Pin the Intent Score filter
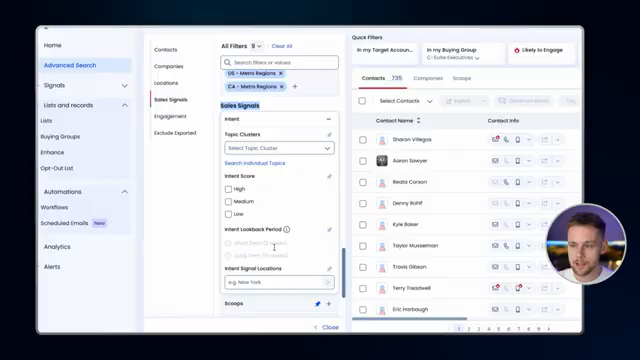Viewport: 640px width, 360px height. [329, 176]
